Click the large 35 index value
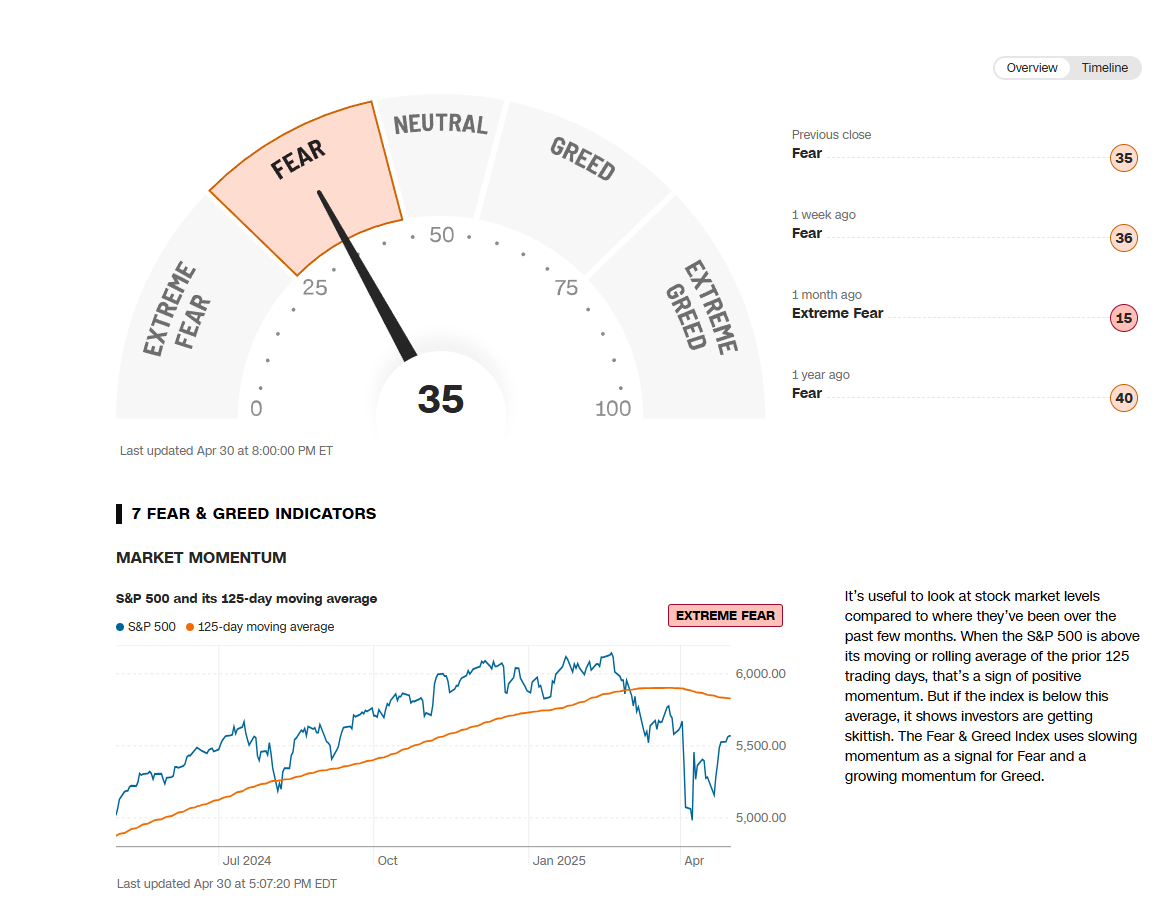Image resolution: width=1160 pixels, height=903 pixels. click(441, 400)
